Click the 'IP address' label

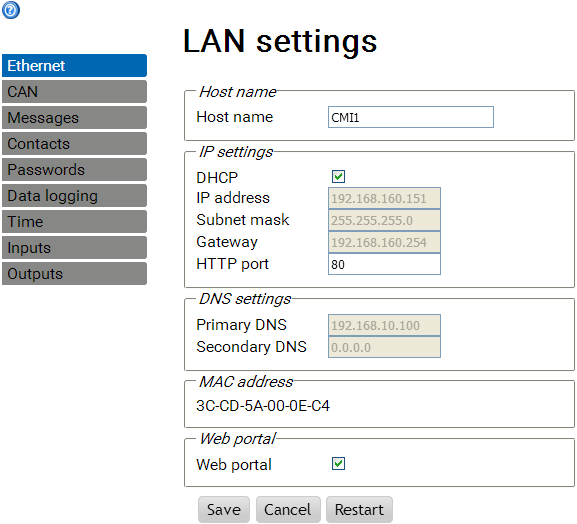click(233, 198)
